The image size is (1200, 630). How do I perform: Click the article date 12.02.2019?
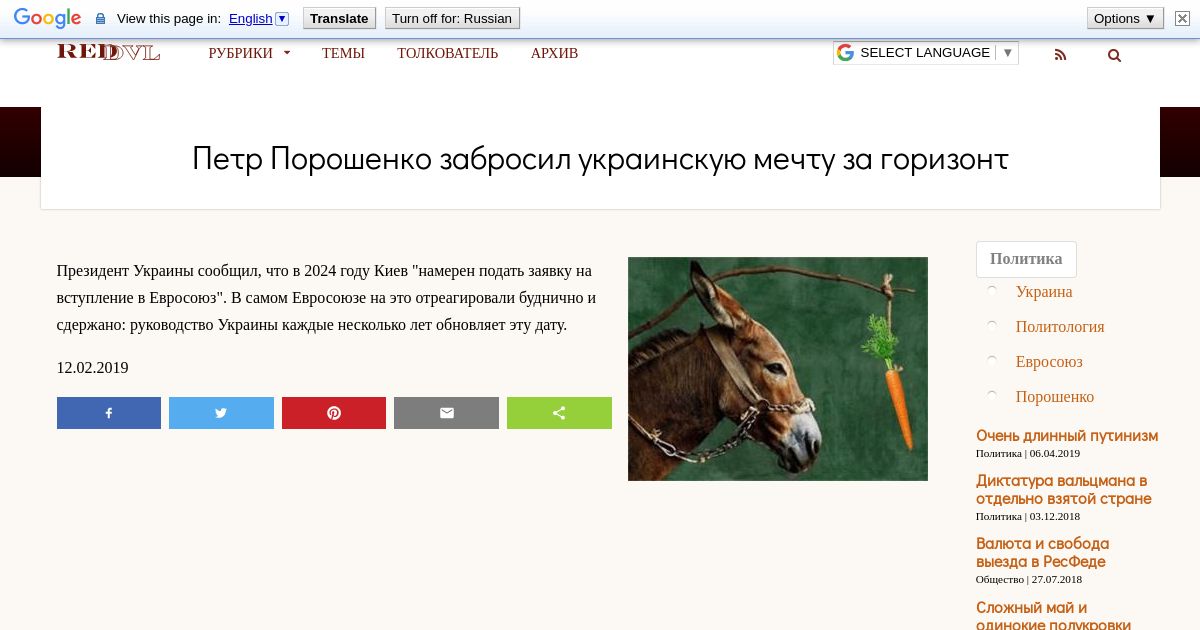point(93,368)
